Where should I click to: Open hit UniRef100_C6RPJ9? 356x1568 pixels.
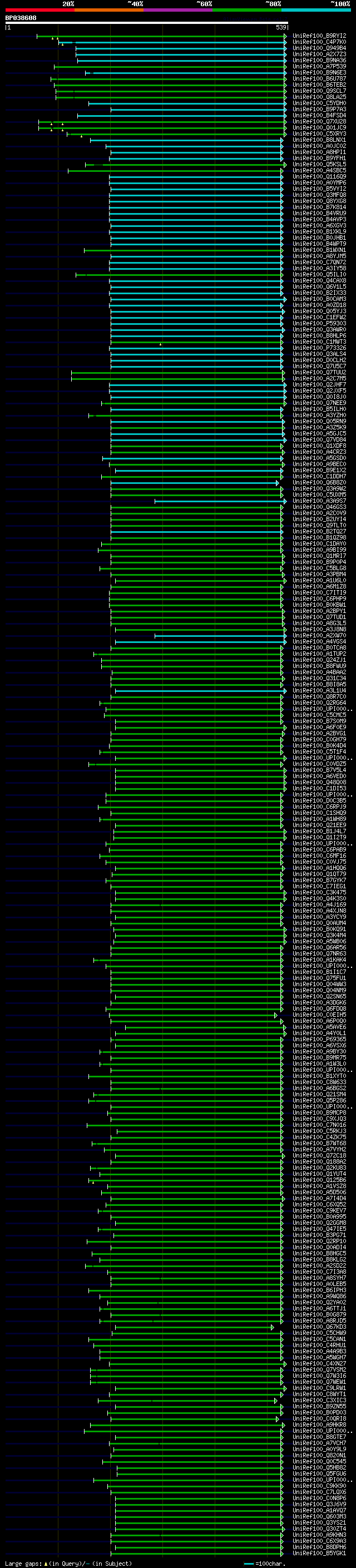[319, 807]
